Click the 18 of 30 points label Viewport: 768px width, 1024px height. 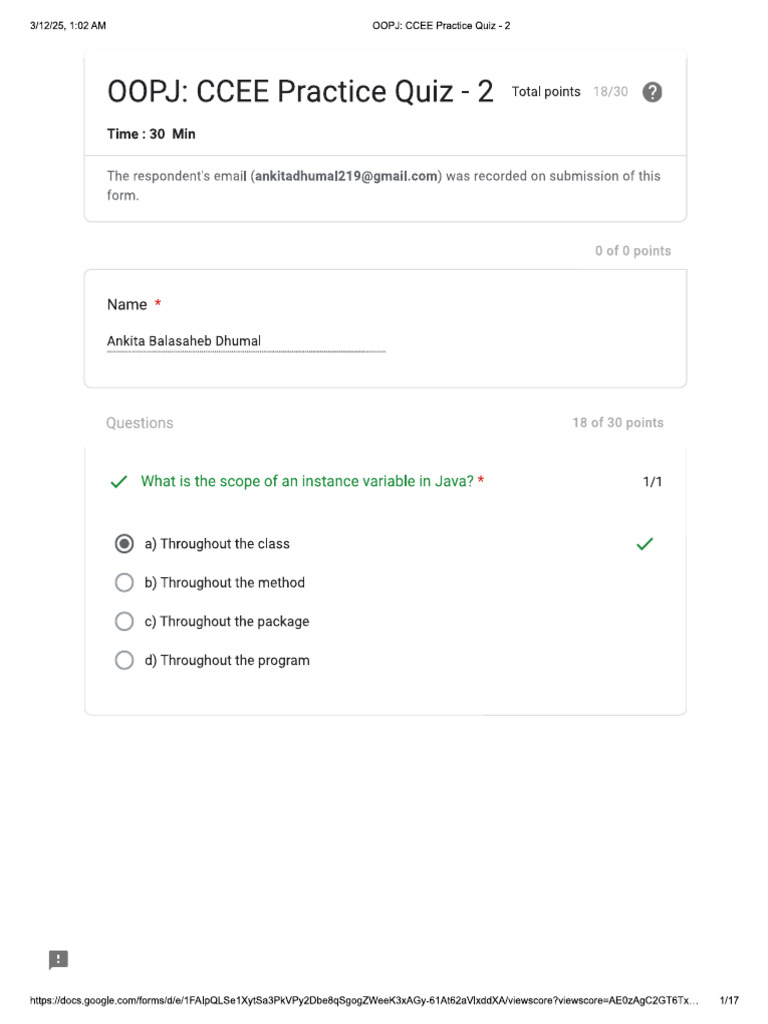pos(617,423)
